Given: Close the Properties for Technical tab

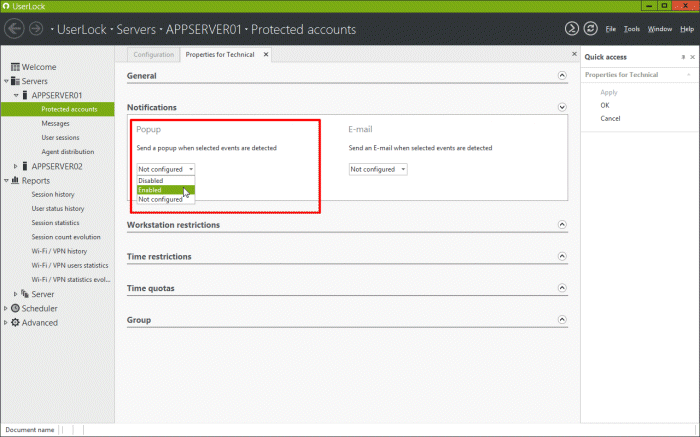Looking at the screenshot, I should (265, 54).
